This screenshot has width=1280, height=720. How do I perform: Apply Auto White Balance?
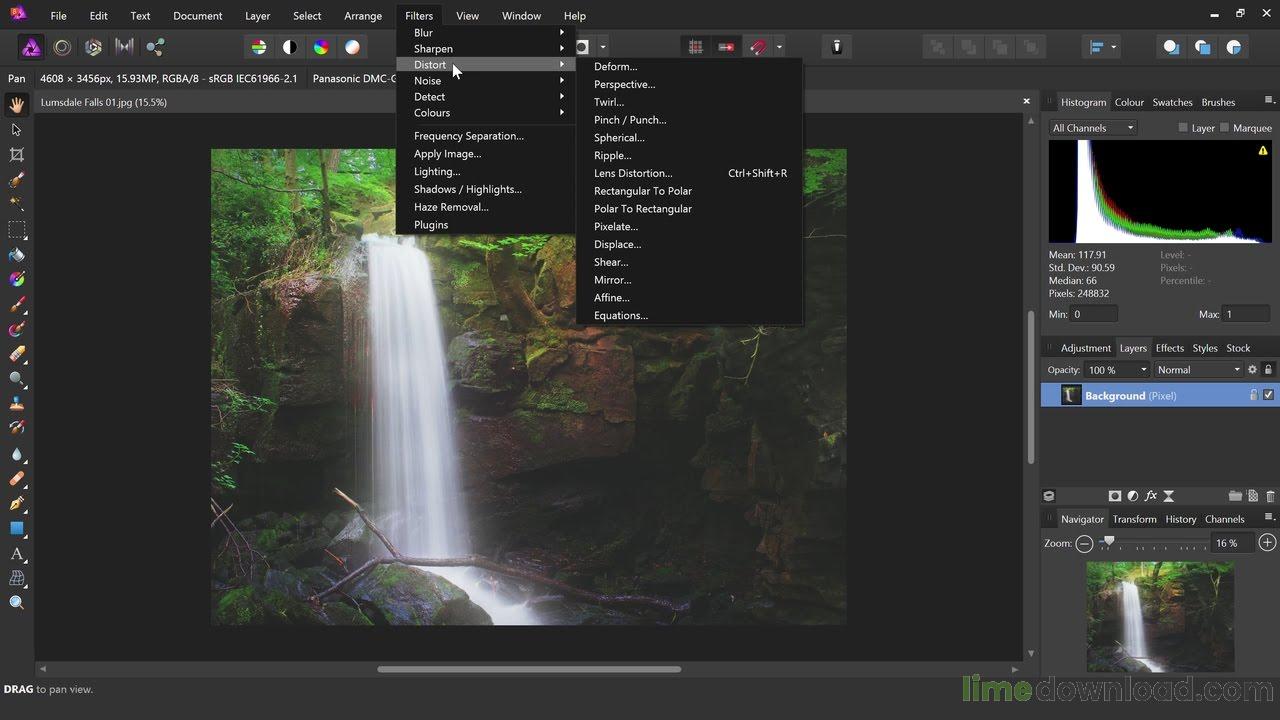(352, 46)
